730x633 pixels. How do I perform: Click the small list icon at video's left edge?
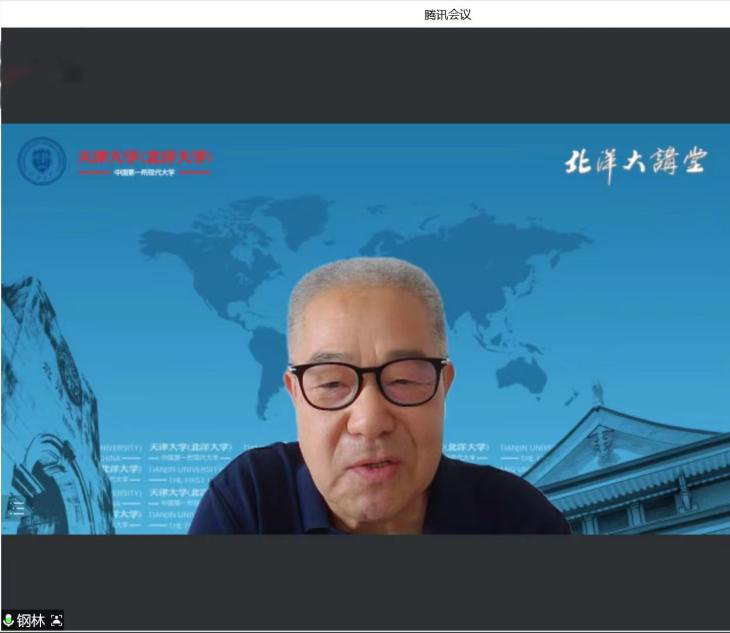pos(16,507)
